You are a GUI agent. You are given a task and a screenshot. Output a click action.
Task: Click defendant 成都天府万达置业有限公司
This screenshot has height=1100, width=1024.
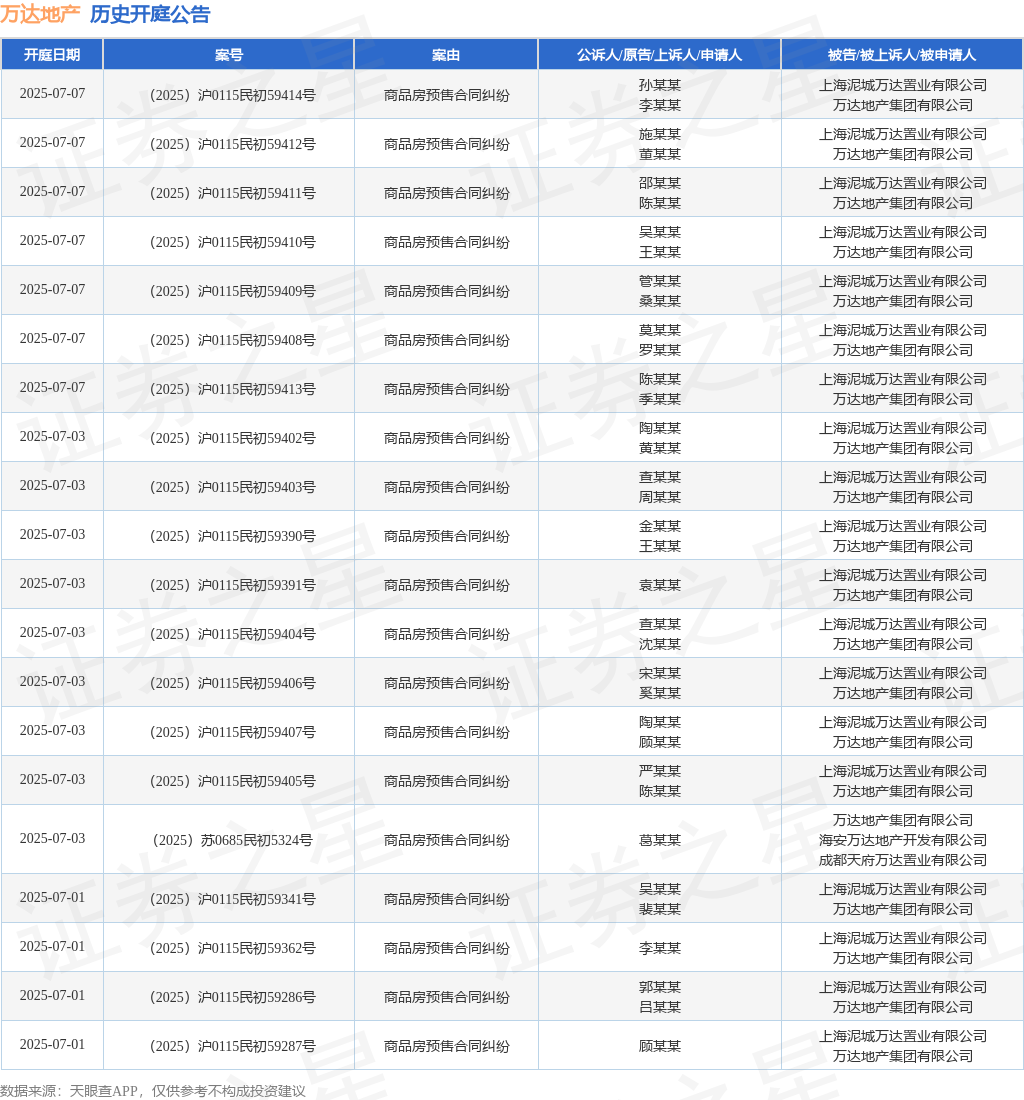903,860
